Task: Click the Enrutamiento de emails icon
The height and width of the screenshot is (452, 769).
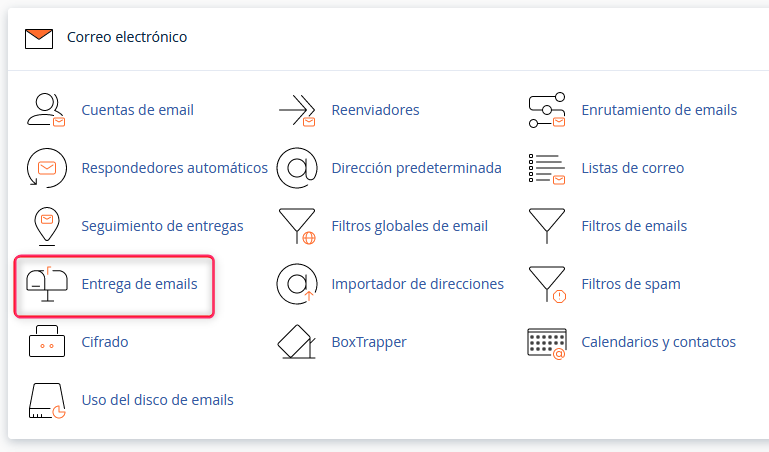Action: pos(547,110)
